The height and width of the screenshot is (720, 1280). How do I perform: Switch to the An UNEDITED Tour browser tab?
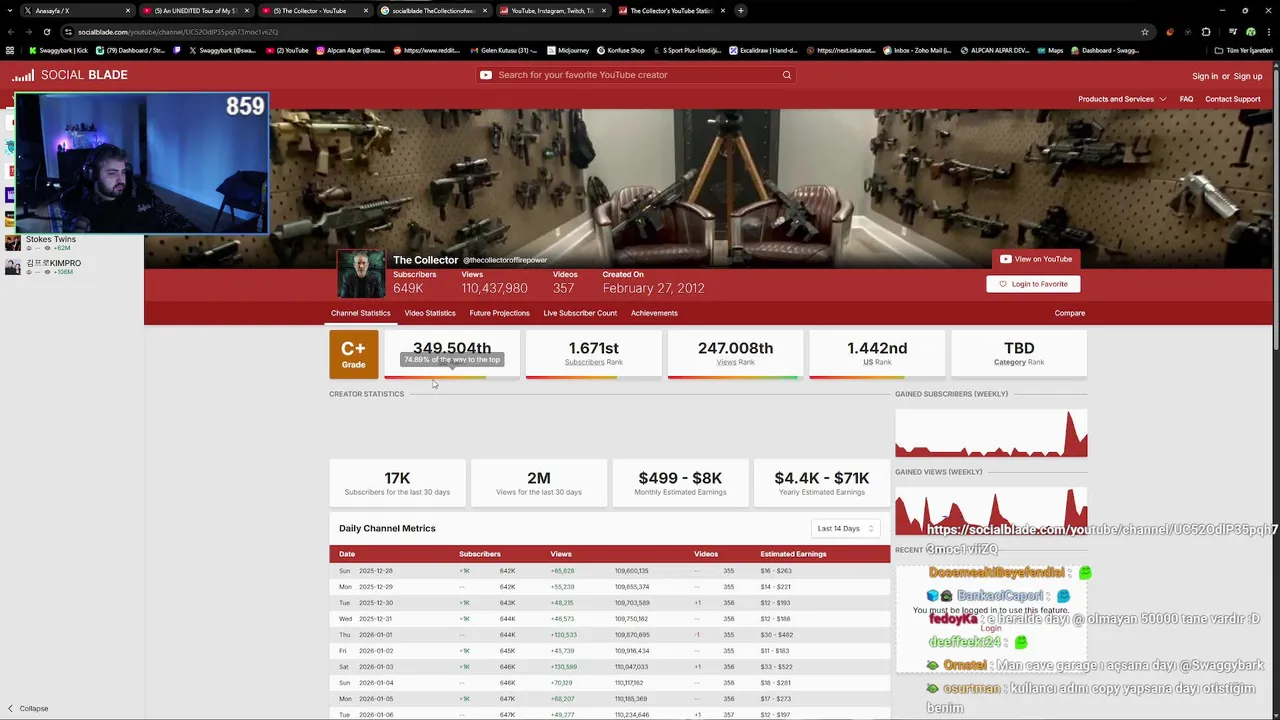pyautogui.click(x=195, y=10)
